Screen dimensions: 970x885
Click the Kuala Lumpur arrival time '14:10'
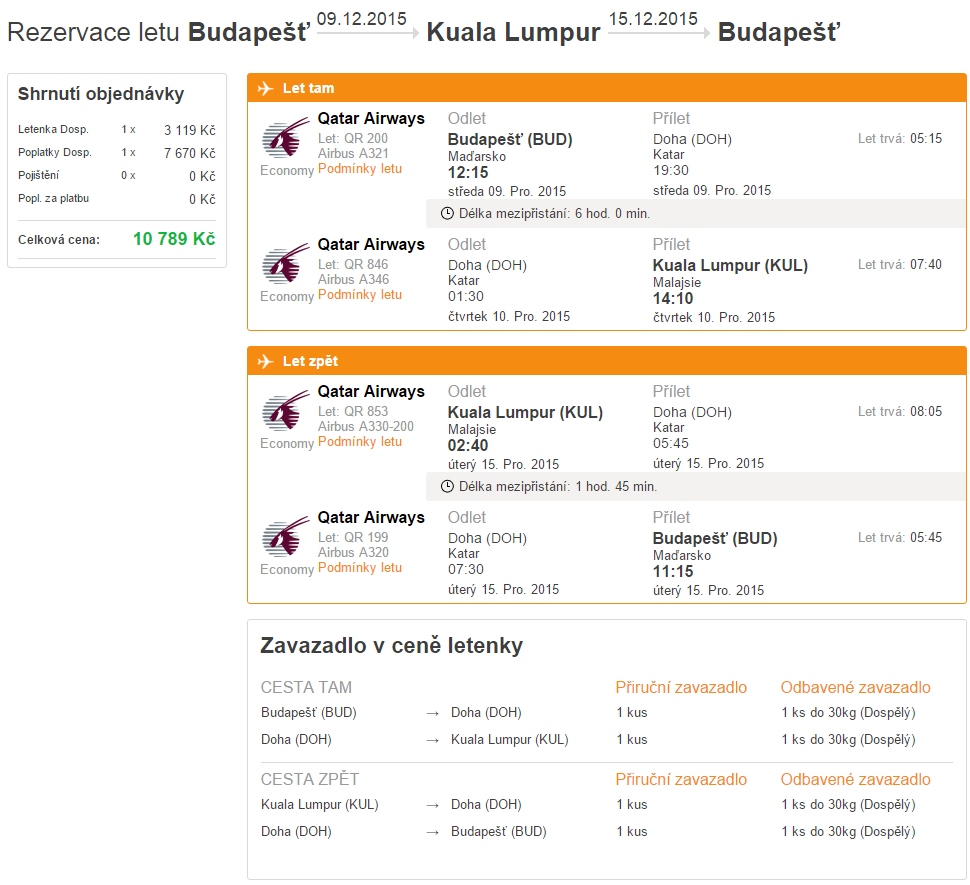(x=673, y=299)
